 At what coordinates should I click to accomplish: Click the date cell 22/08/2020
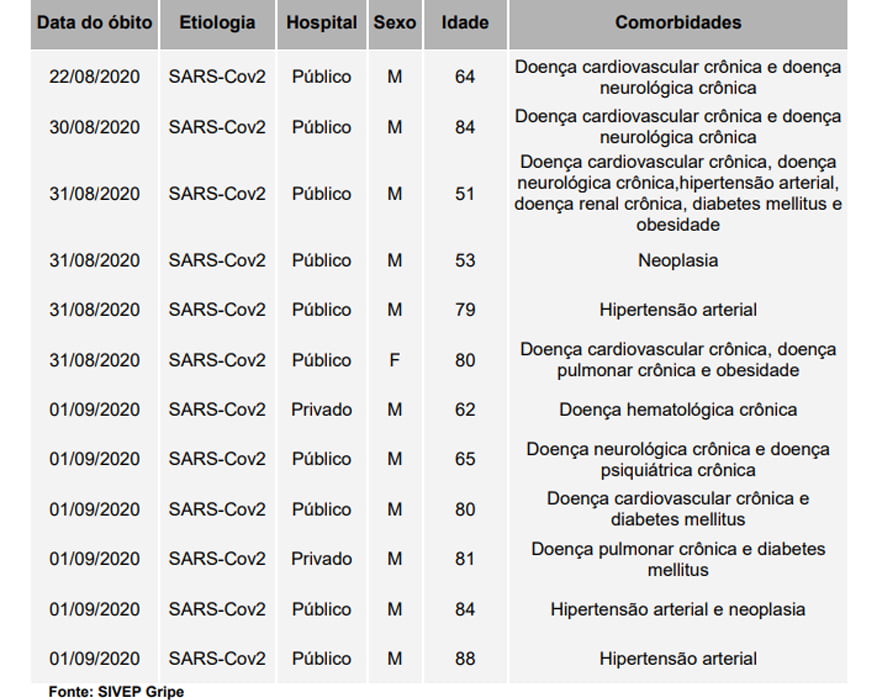95,77
